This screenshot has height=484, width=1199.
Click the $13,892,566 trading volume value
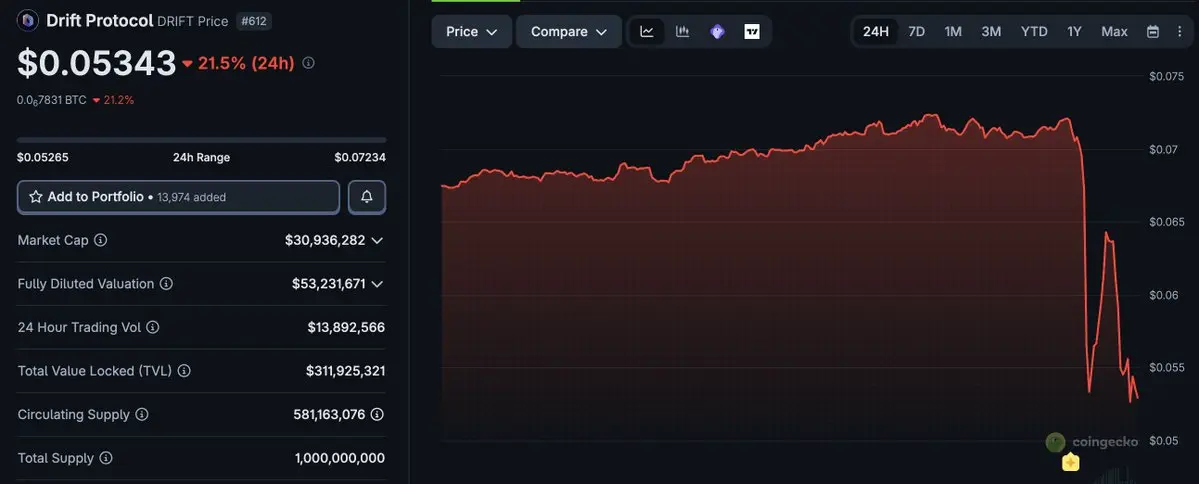point(346,327)
